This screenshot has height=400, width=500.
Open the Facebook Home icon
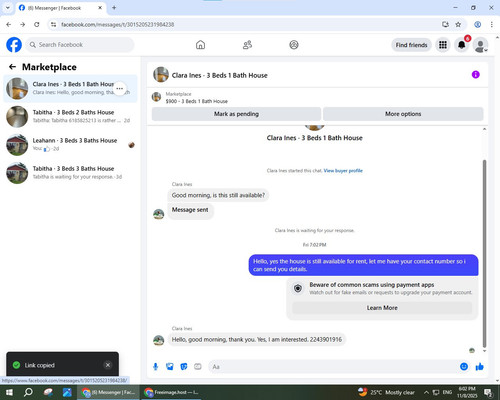(x=200, y=45)
